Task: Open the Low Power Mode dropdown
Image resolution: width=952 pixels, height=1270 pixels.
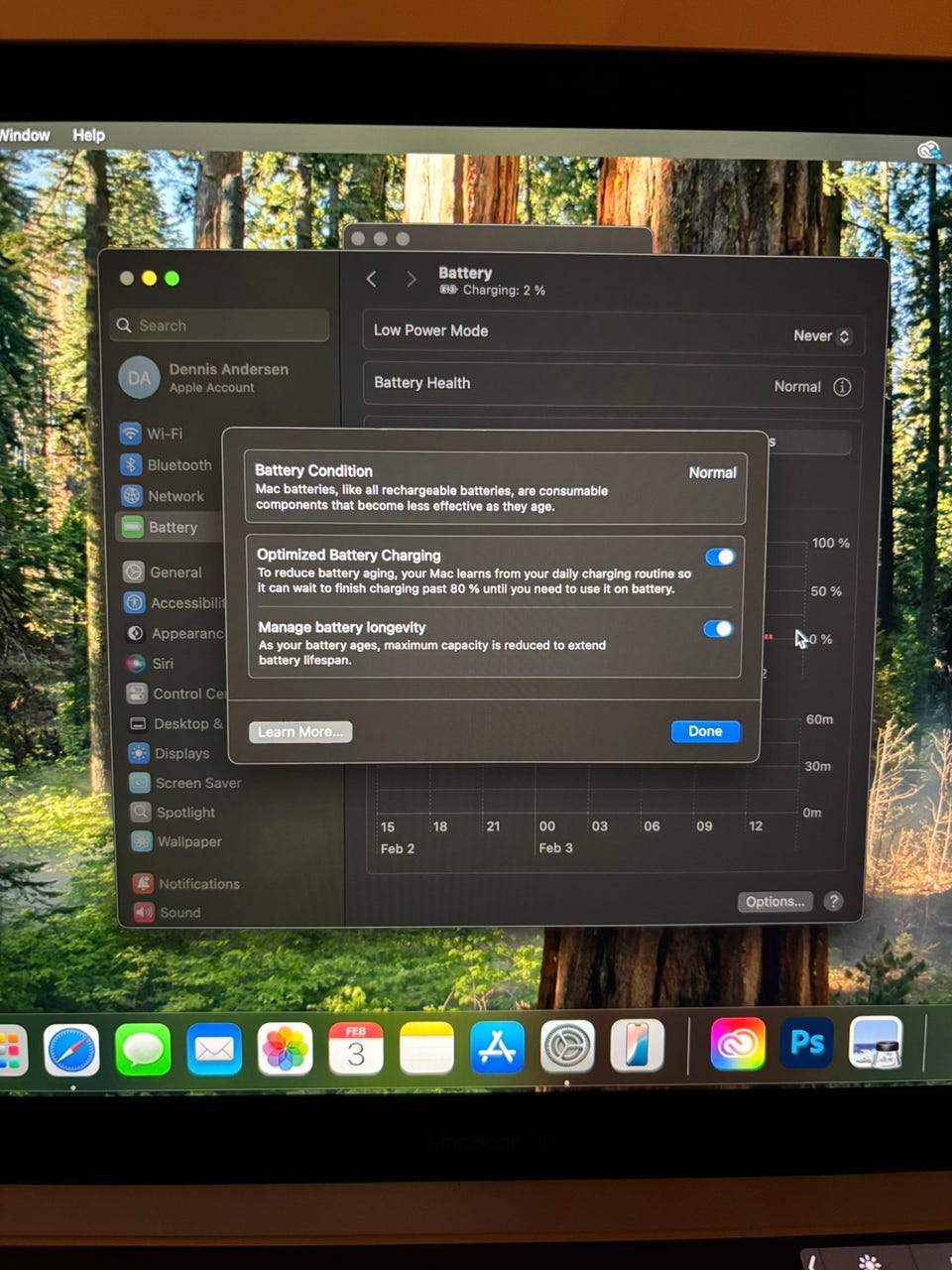Action: (822, 336)
